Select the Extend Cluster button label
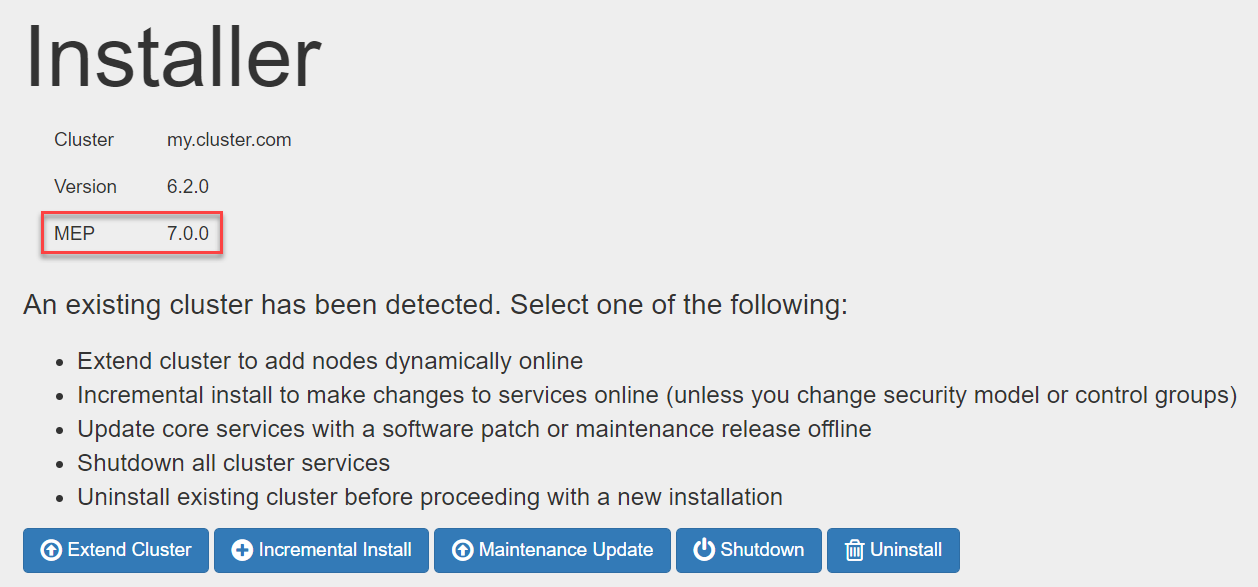Viewport: 1258px width, 587px height. tap(130, 550)
